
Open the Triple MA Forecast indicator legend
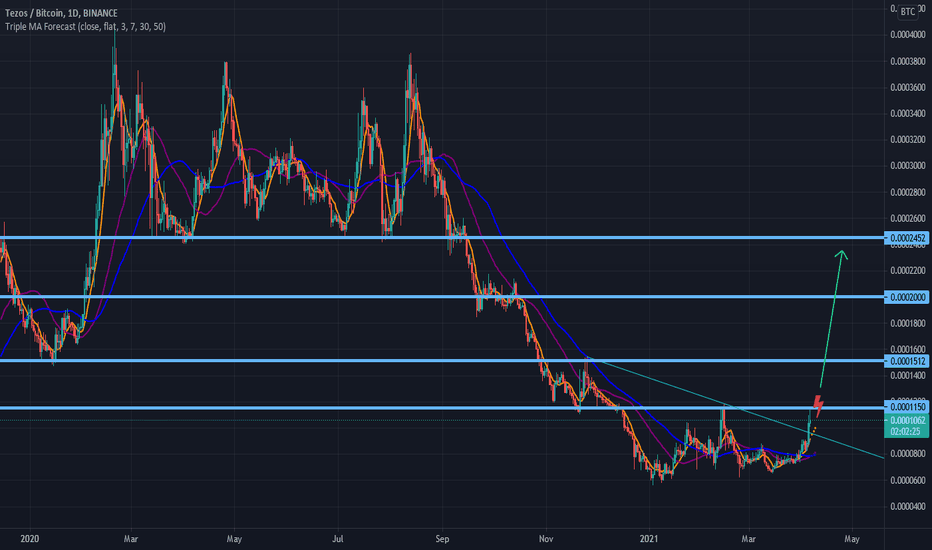click(85, 27)
